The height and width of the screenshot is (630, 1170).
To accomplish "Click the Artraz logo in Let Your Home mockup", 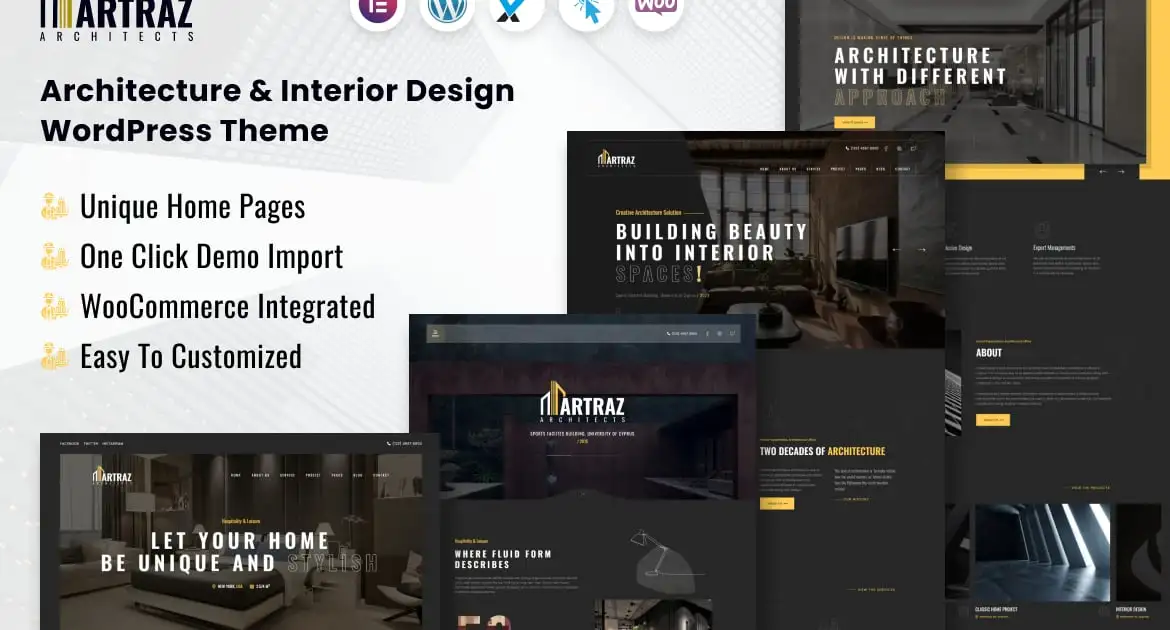I will pyautogui.click(x=112, y=476).
